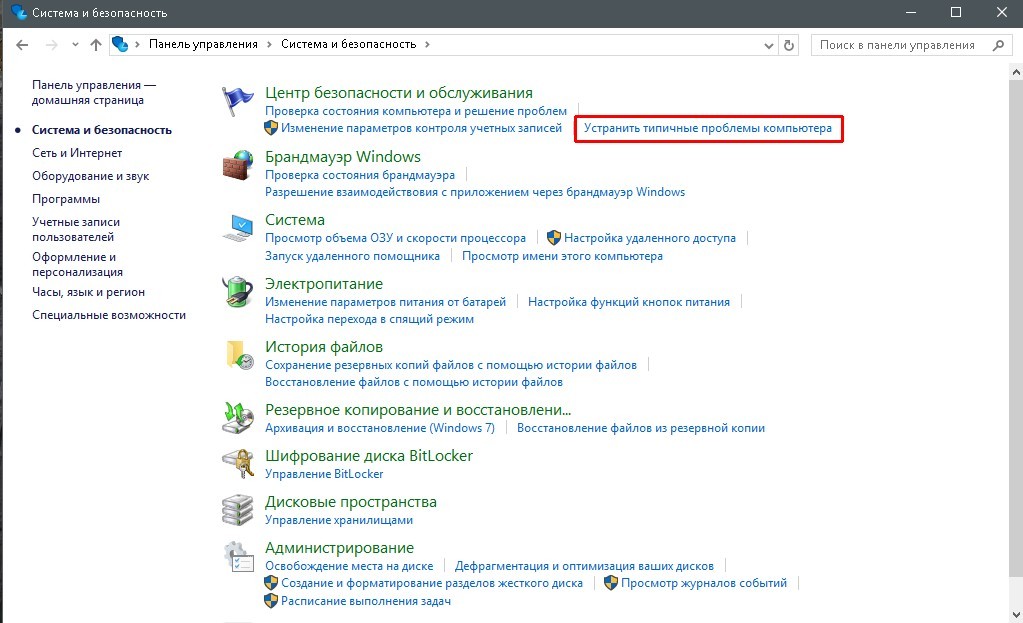Click the Электропитание battery icon

[x=237, y=292]
